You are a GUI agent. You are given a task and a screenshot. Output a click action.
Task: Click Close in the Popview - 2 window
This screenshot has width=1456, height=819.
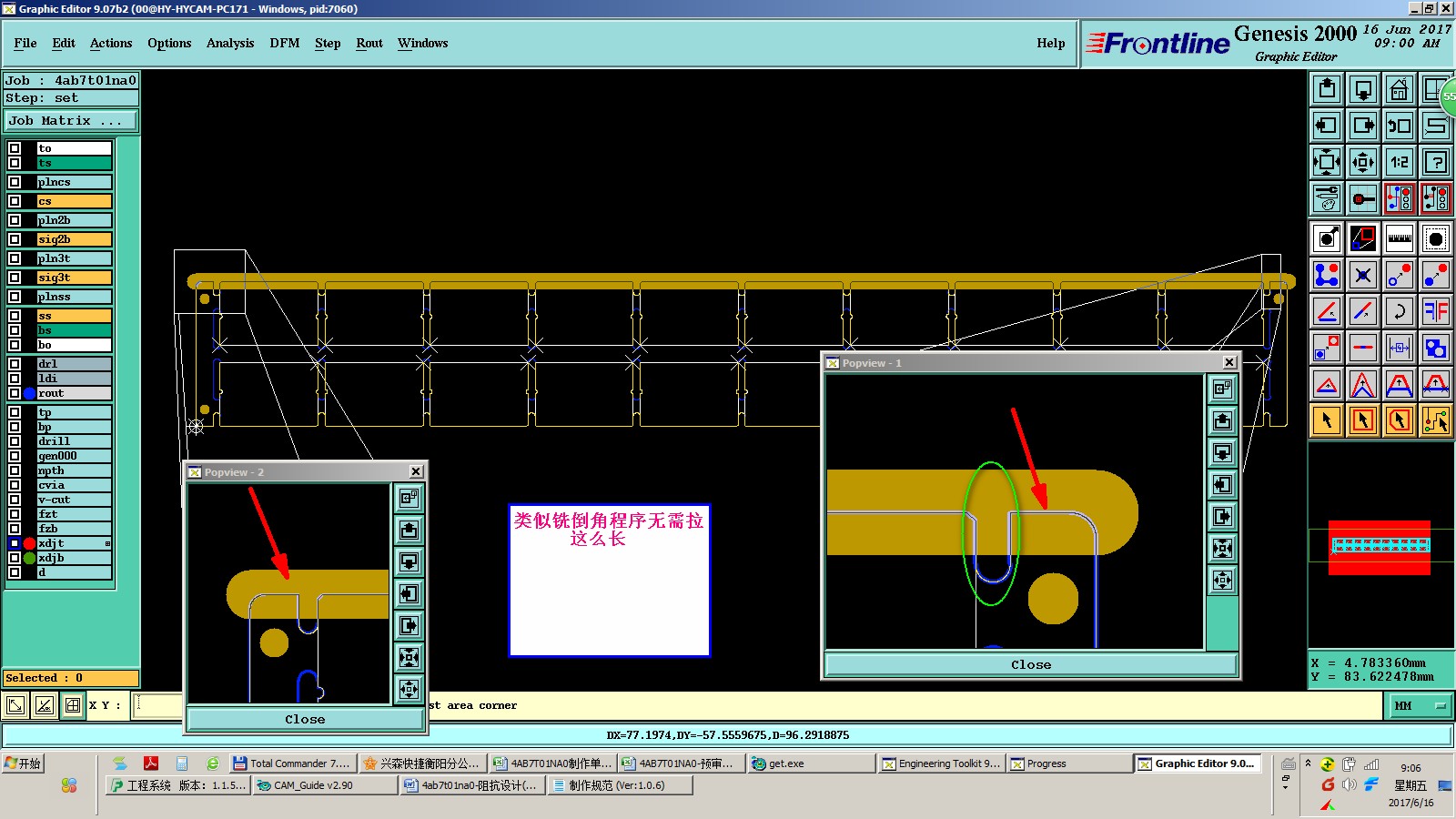(x=305, y=719)
